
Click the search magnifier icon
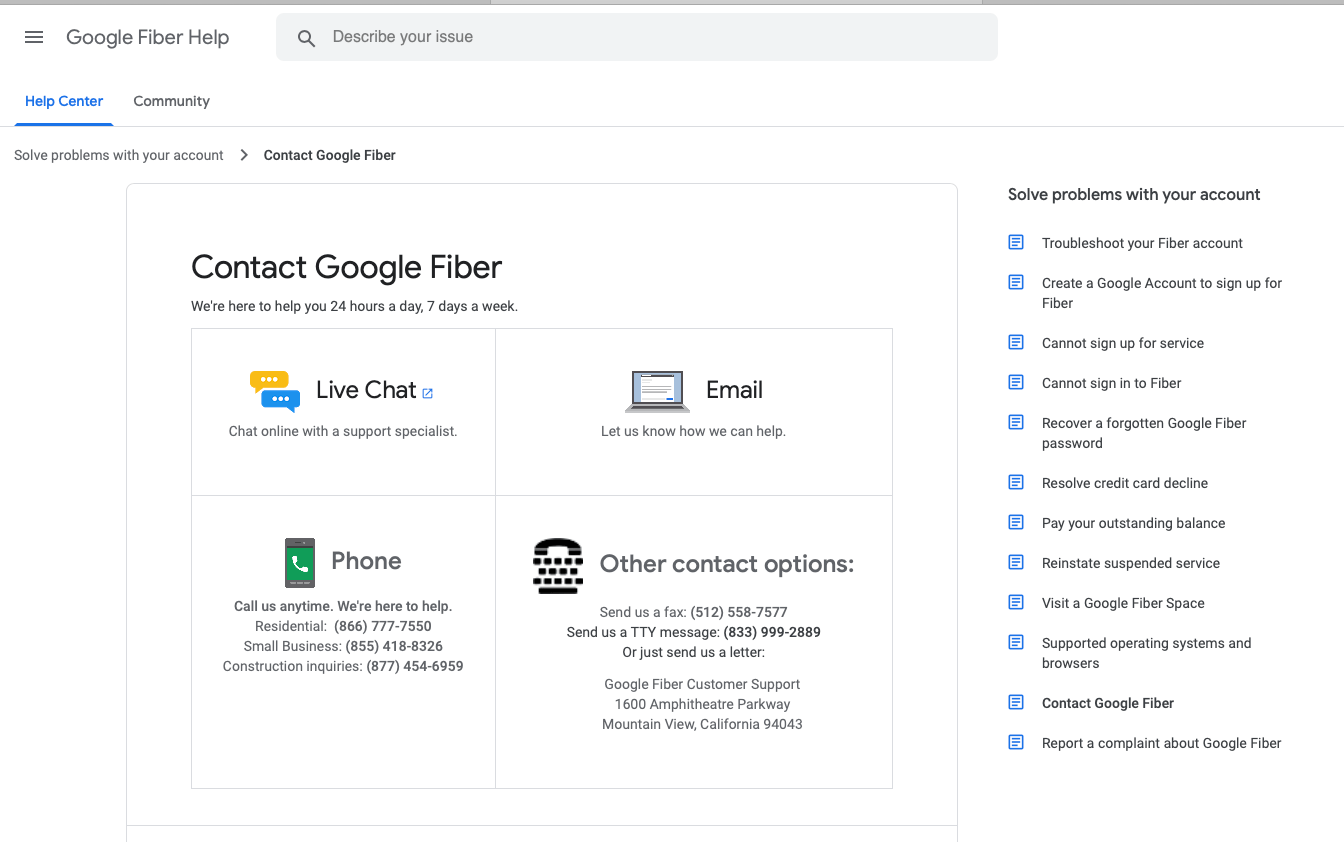point(307,38)
